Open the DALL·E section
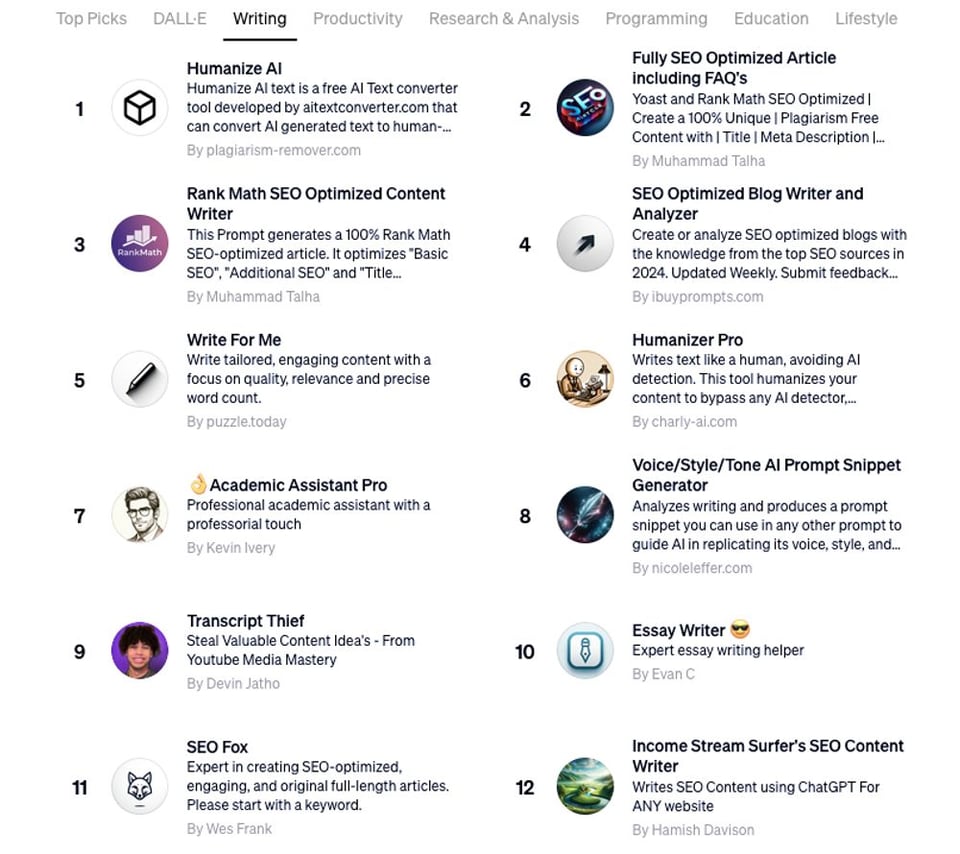Screen dimensions: 960x854 coord(179,18)
